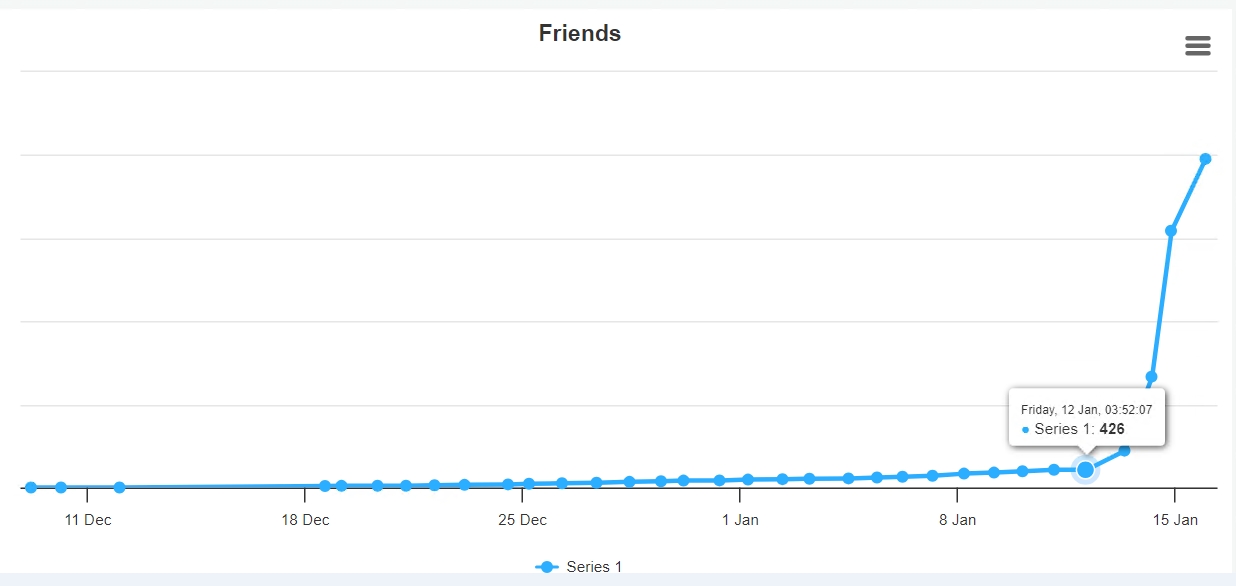Select the final, highest data point
This screenshot has height=586, width=1236.
coord(1205,159)
